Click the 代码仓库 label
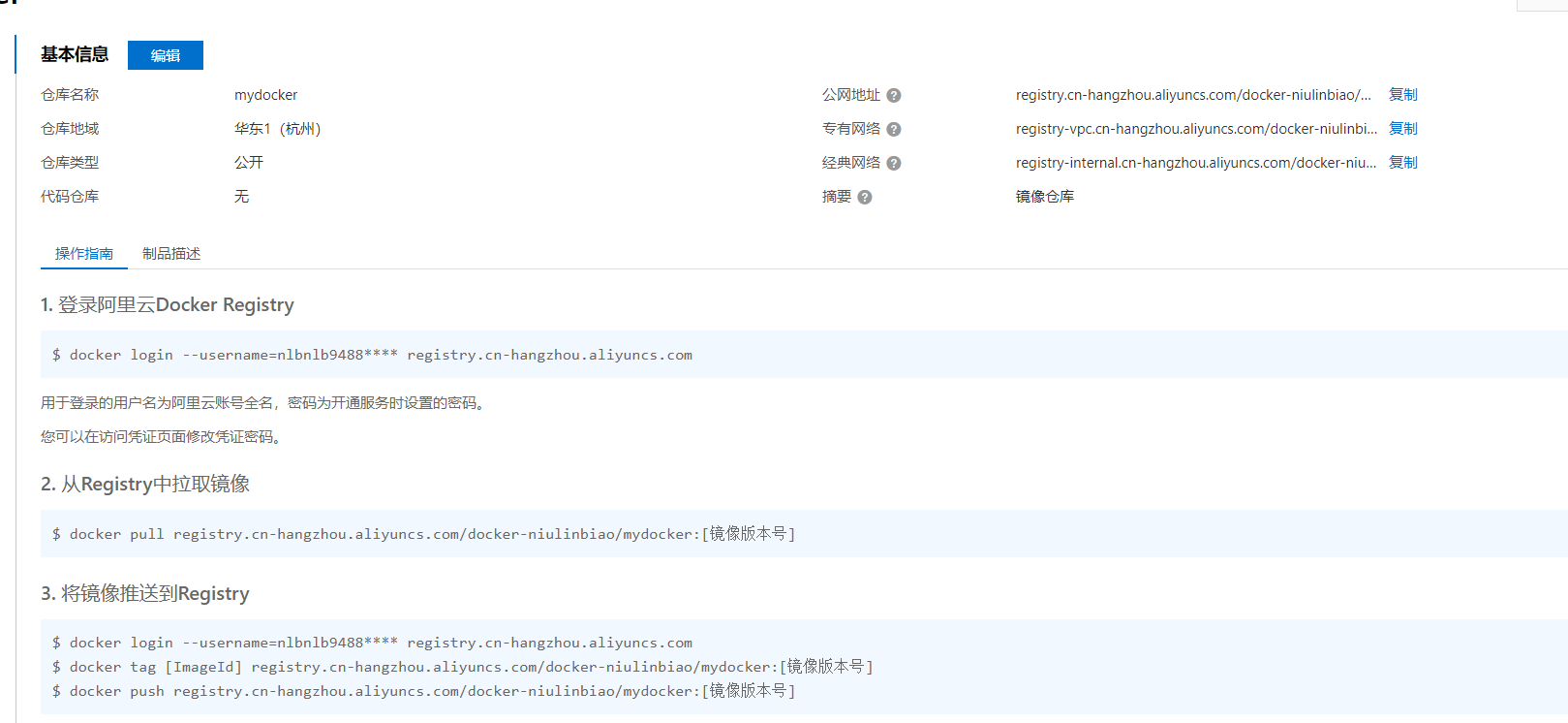 point(70,197)
